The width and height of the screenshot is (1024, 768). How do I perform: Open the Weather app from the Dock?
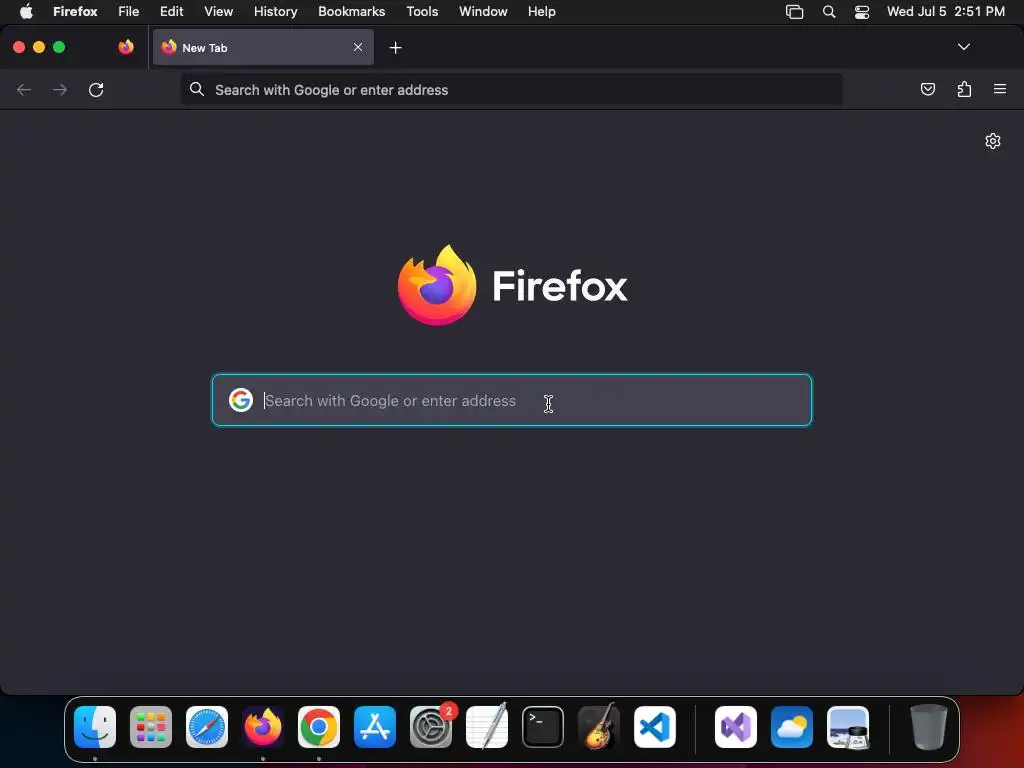(792, 727)
